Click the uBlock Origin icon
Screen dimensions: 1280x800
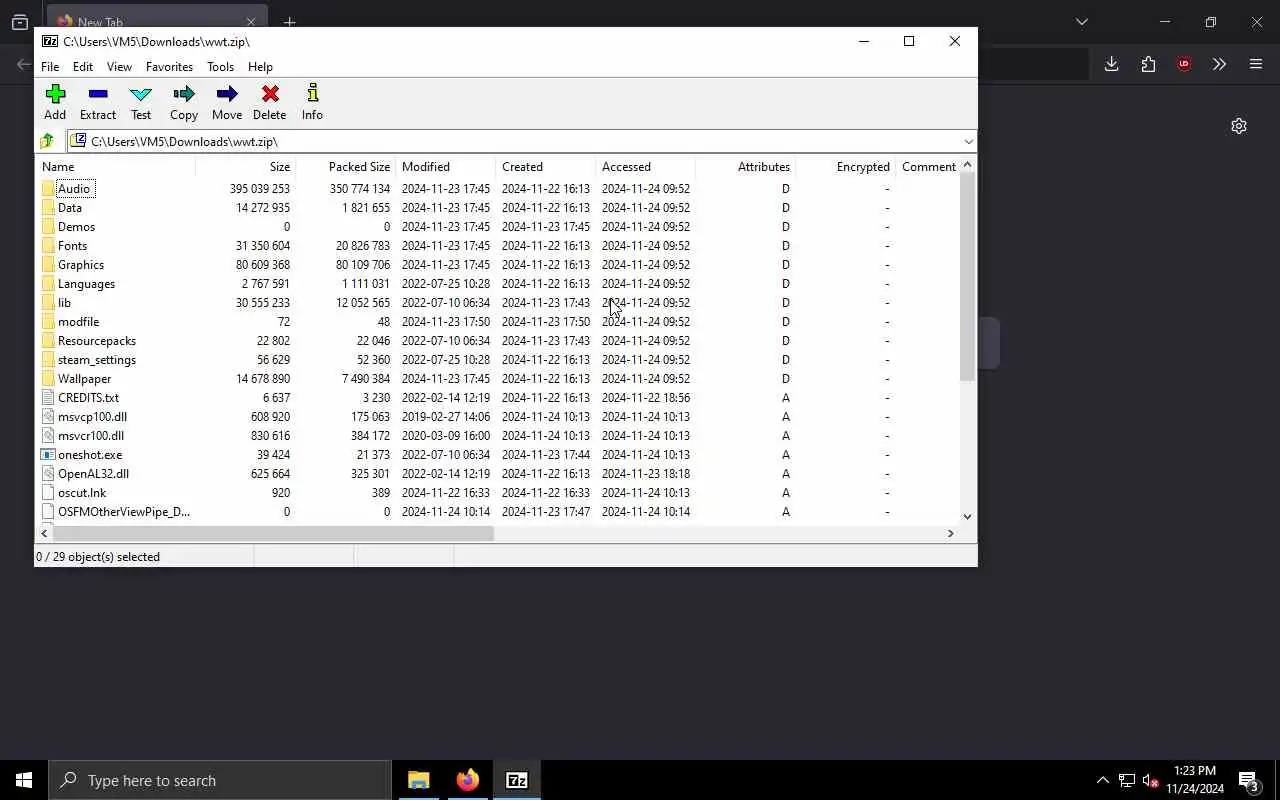(x=1184, y=64)
